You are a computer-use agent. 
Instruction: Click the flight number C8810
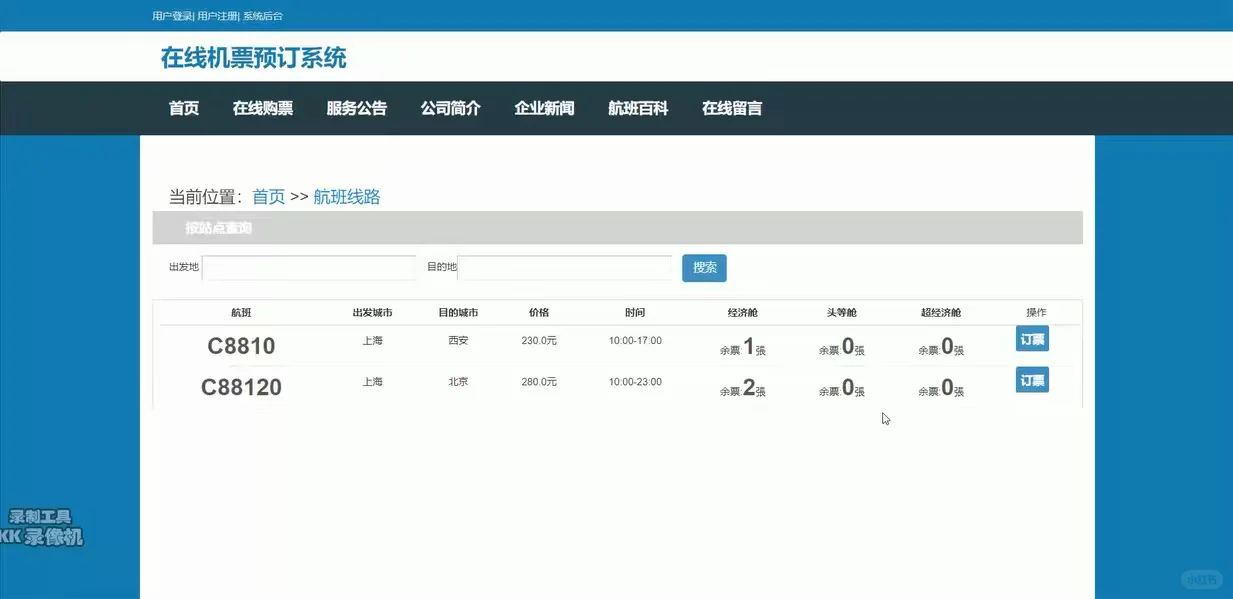tap(241, 345)
